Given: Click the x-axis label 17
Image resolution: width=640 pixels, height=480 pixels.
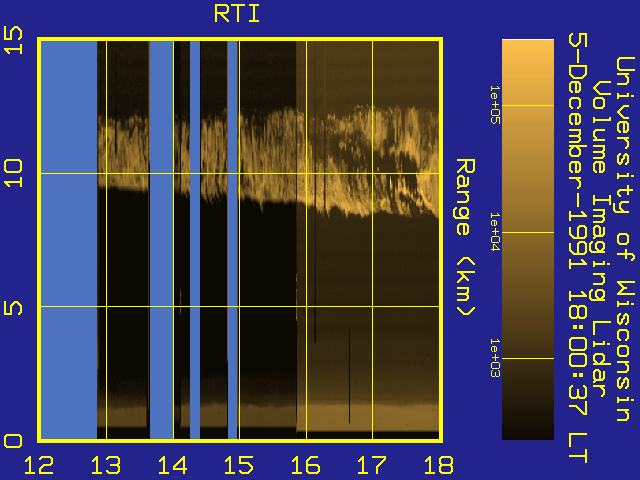Looking at the screenshot, I should pos(372,465).
